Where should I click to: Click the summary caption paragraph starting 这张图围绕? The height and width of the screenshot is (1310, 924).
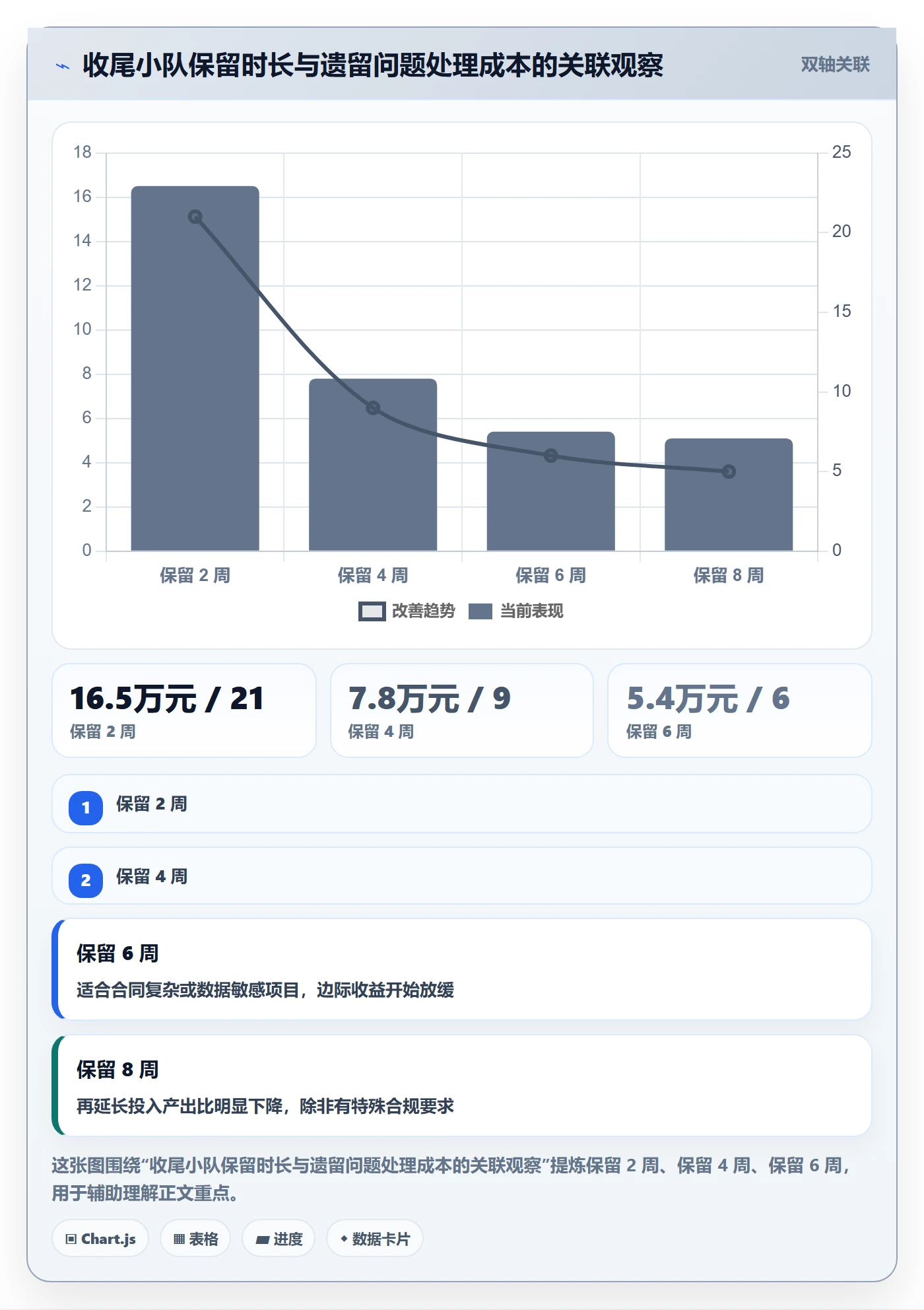451,1179
